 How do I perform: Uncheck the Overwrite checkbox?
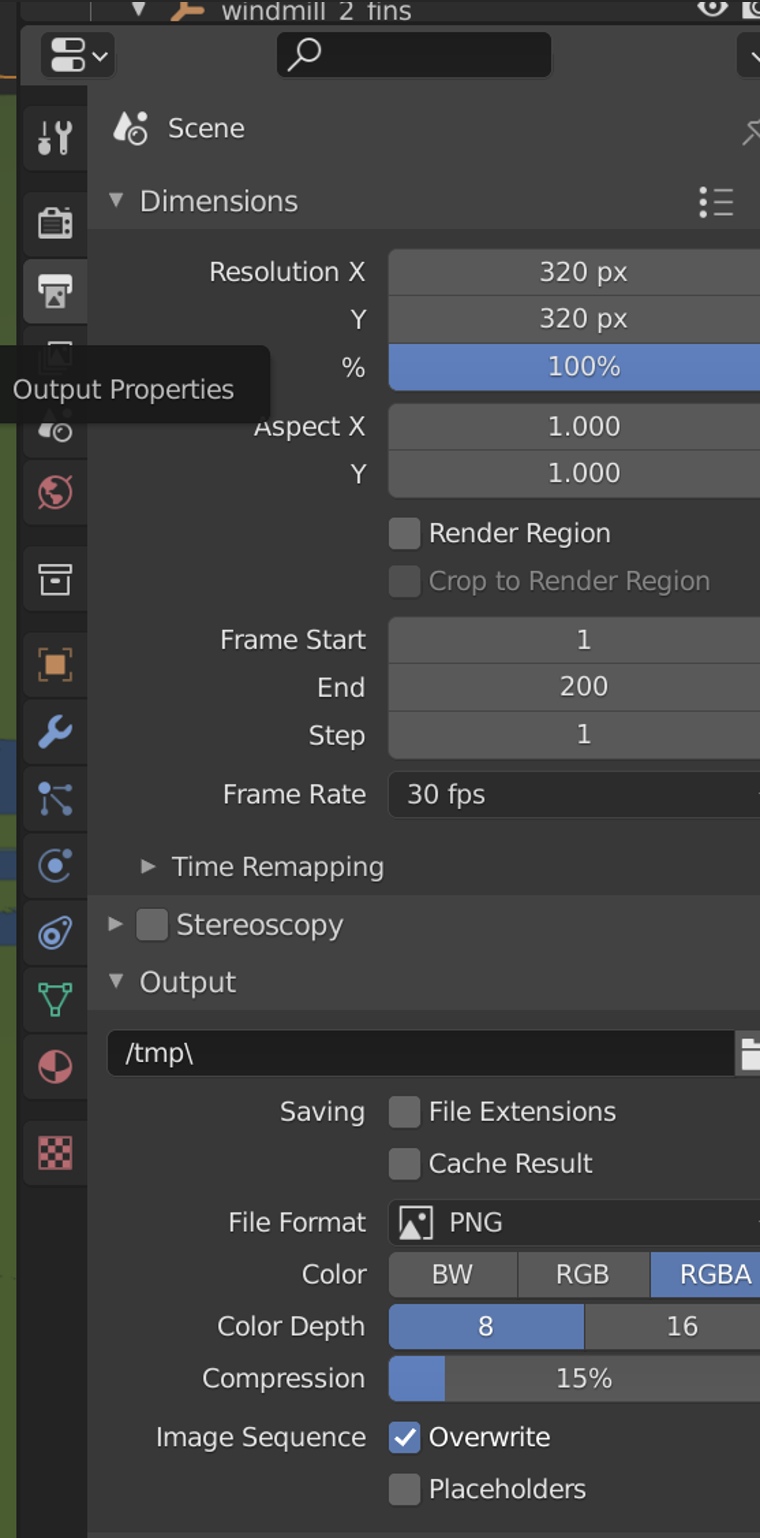(x=404, y=1437)
